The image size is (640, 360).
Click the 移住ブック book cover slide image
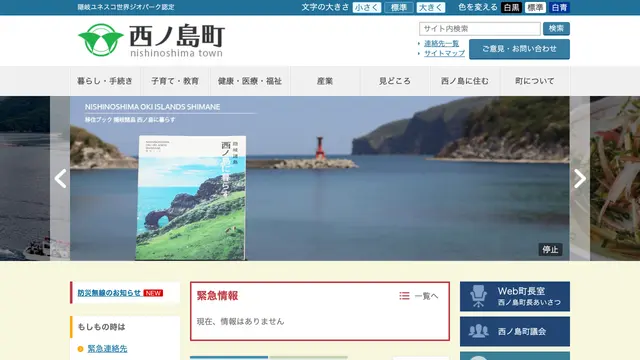(191, 198)
